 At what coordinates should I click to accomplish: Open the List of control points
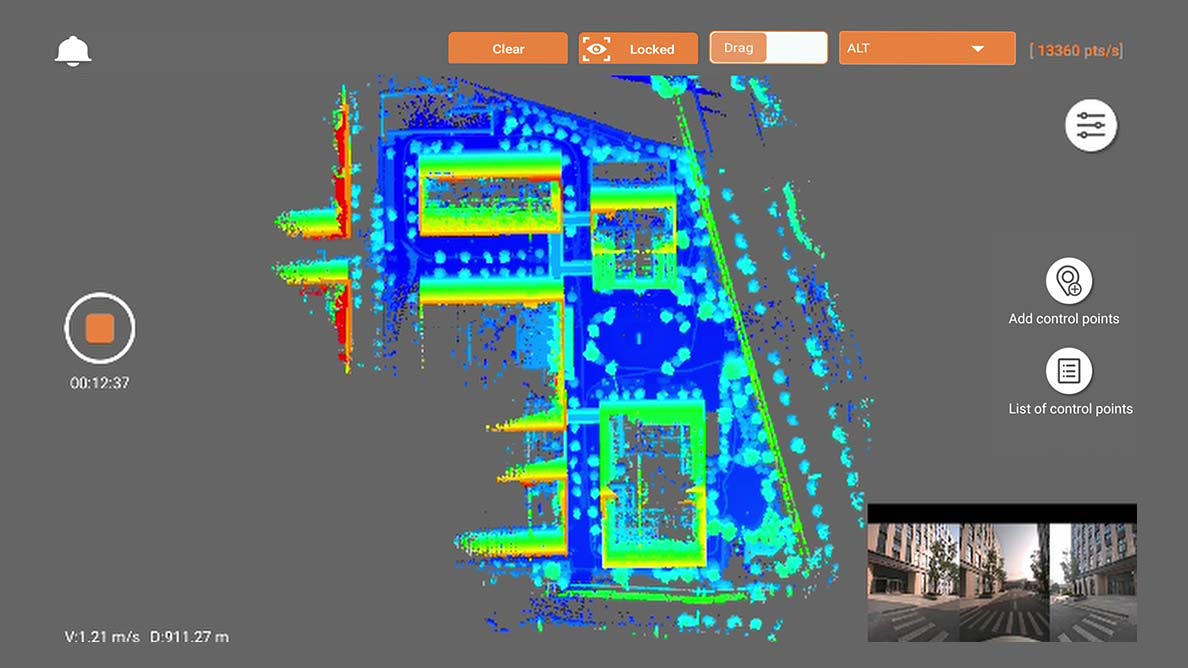click(1068, 371)
